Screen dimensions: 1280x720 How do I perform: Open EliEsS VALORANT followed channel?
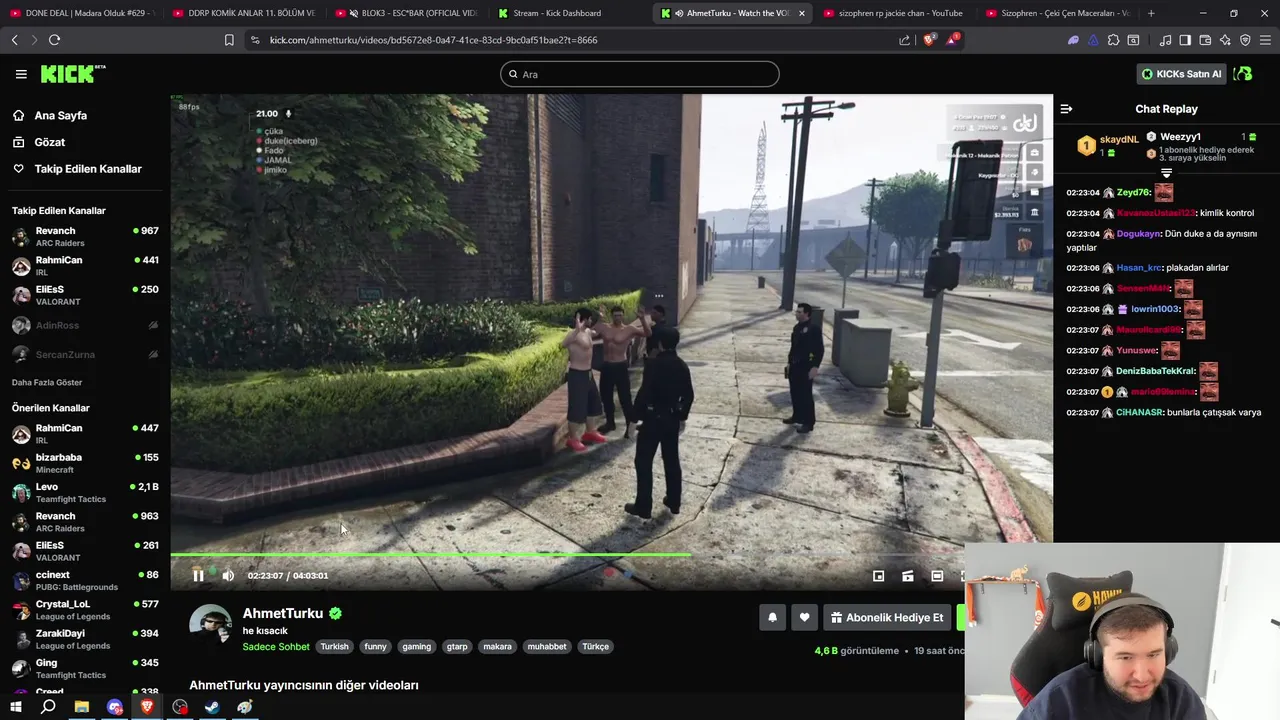click(85, 295)
